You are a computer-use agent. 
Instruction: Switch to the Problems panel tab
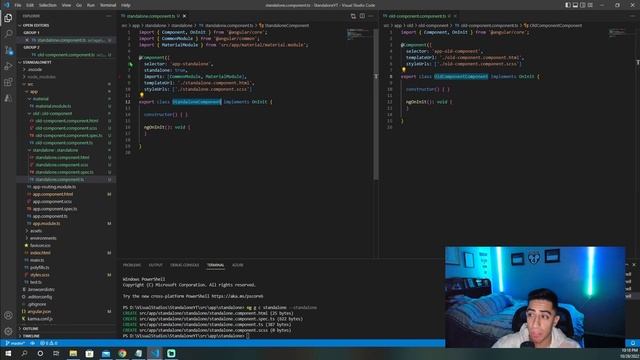pyautogui.click(x=132, y=265)
